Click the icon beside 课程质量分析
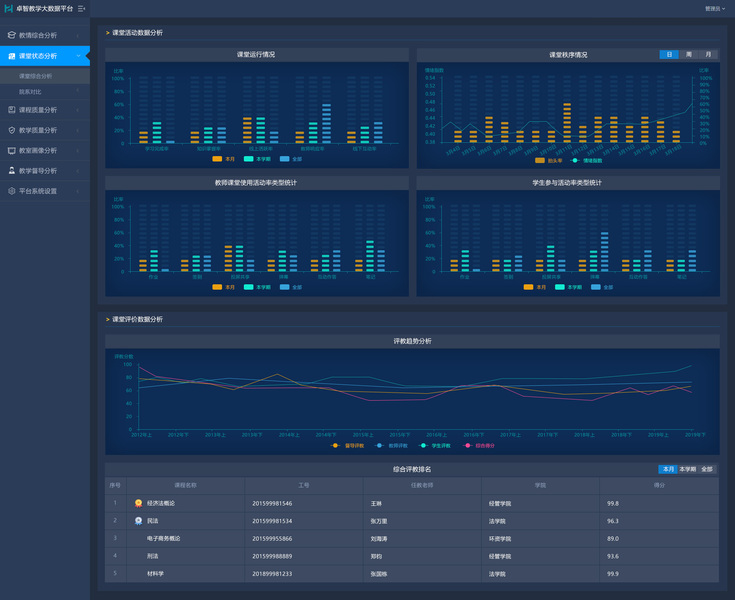The height and width of the screenshot is (600, 735). pos(12,110)
